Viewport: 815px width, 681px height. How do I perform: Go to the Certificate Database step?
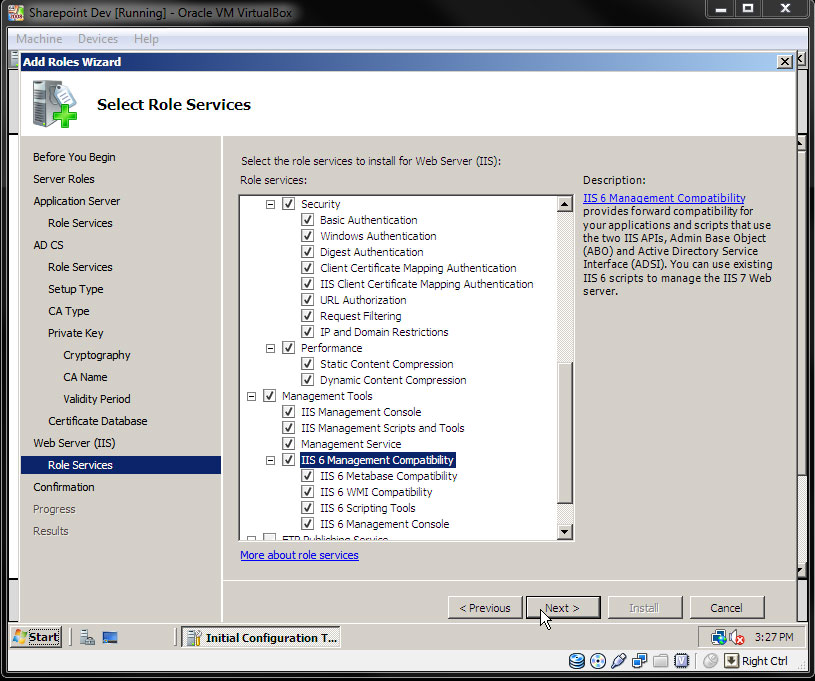[98, 421]
